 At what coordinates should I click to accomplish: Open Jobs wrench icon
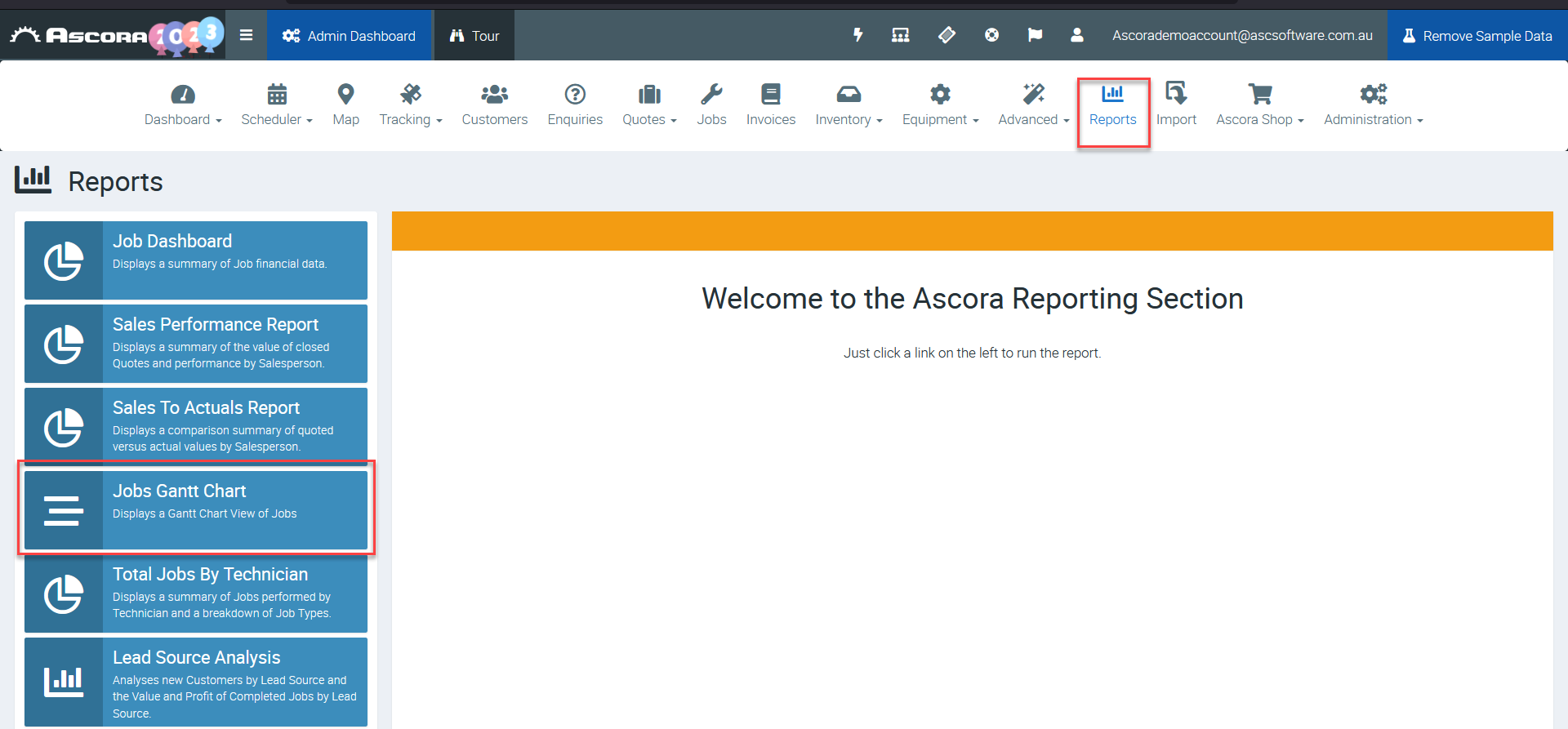point(711,95)
